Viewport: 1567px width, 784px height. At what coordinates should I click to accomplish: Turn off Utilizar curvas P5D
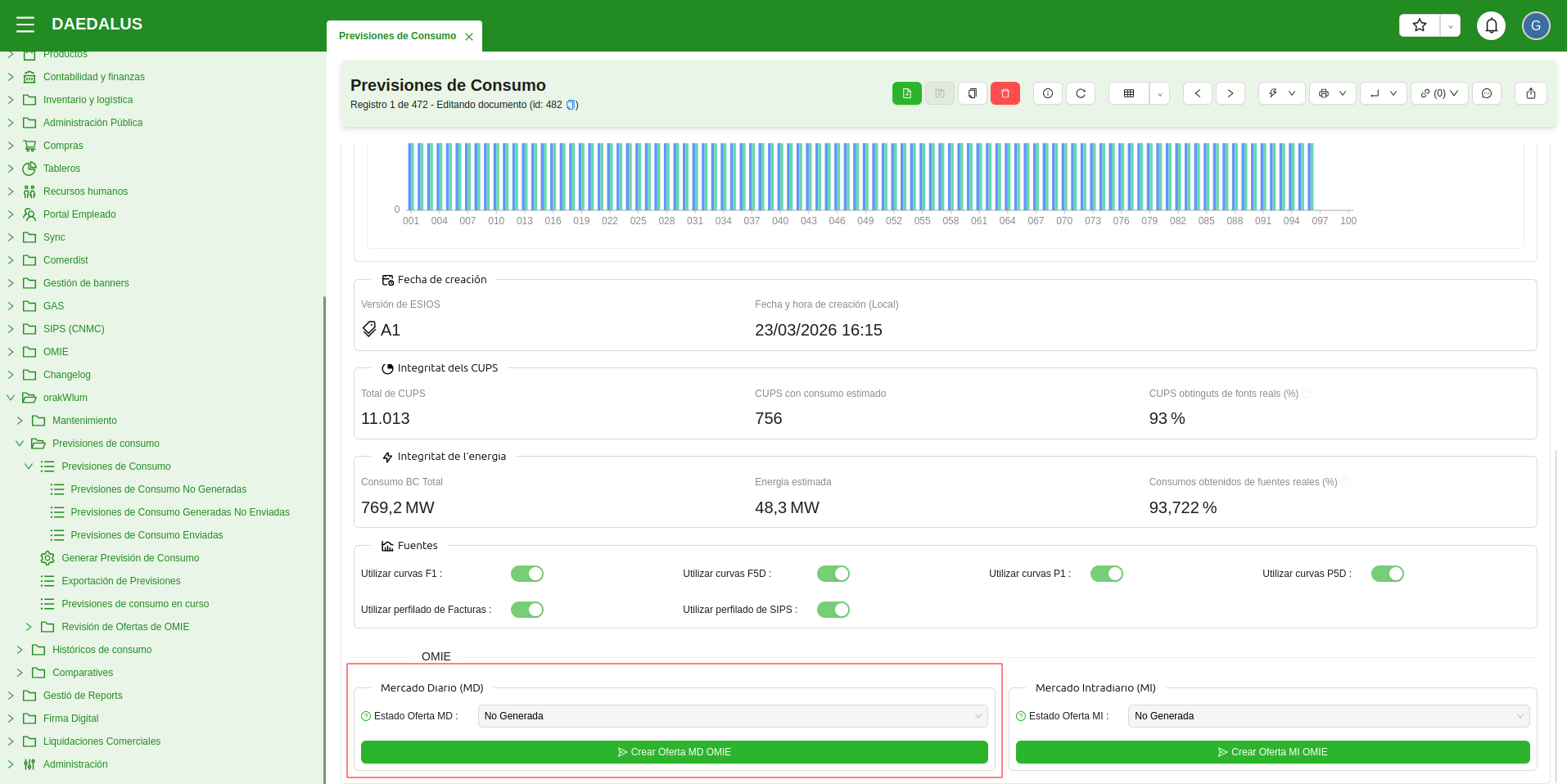click(x=1387, y=574)
